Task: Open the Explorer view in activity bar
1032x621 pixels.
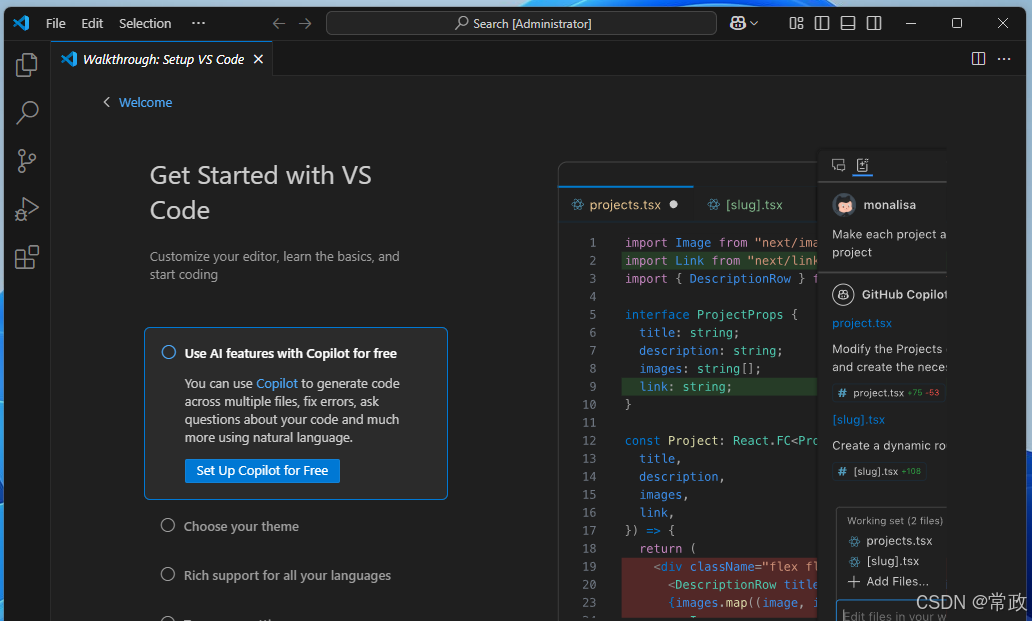Action: (26, 64)
